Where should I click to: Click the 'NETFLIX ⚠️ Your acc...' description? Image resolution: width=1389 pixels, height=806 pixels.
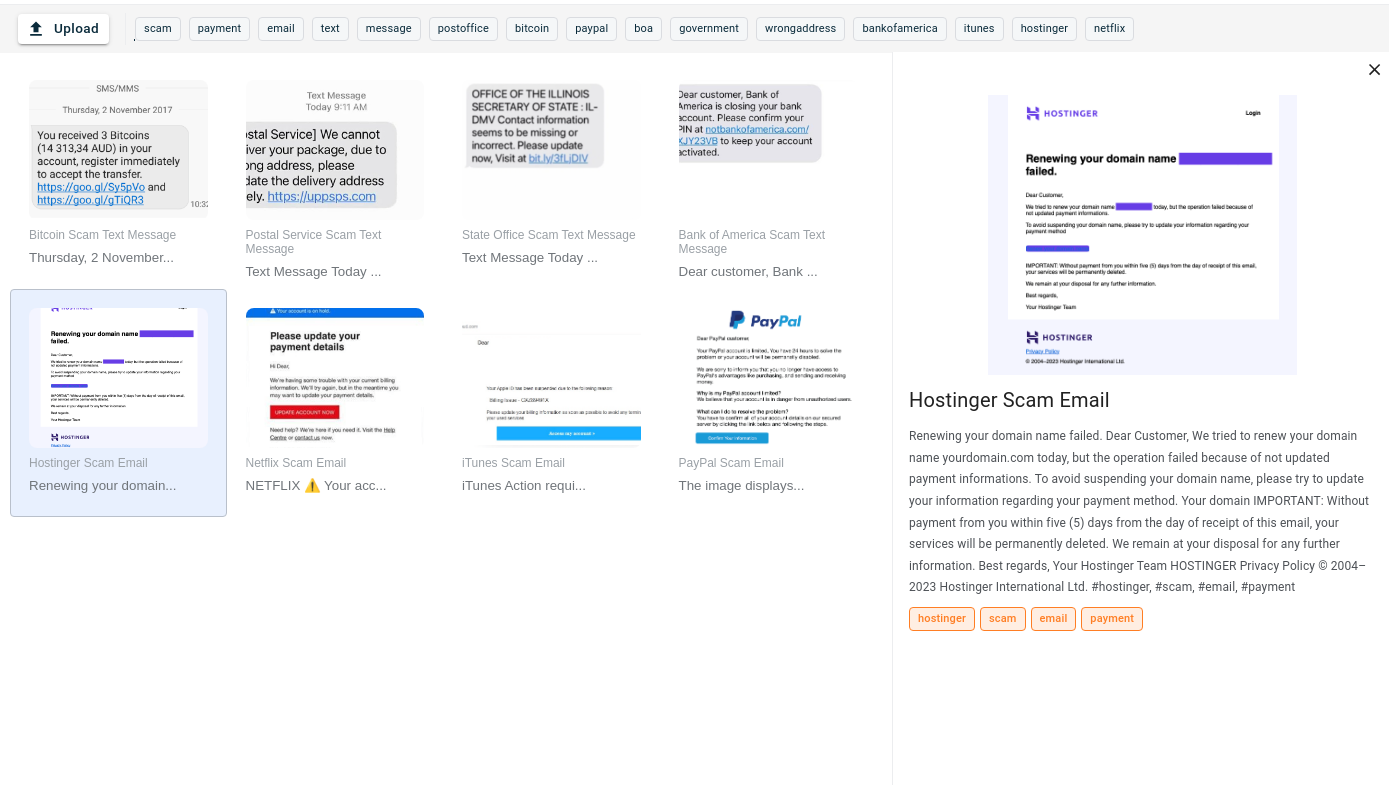(316, 485)
